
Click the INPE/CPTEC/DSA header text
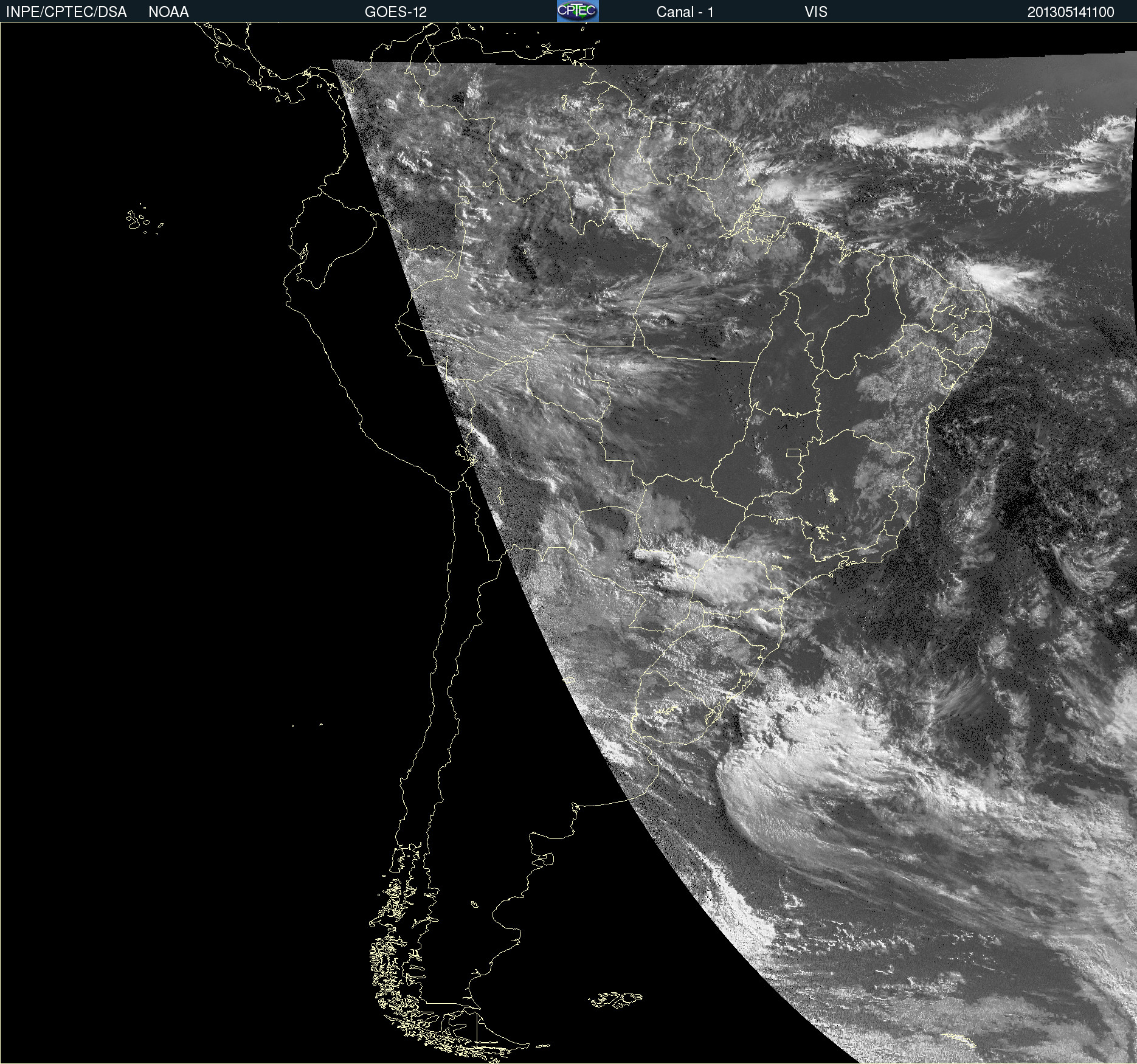click(66, 12)
